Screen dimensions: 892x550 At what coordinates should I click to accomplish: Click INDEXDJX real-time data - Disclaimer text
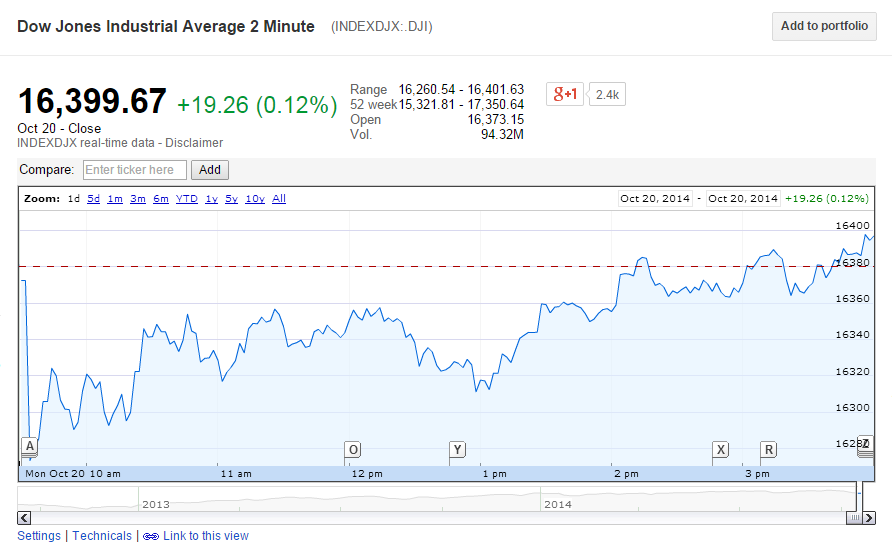(x=120, y=143)
